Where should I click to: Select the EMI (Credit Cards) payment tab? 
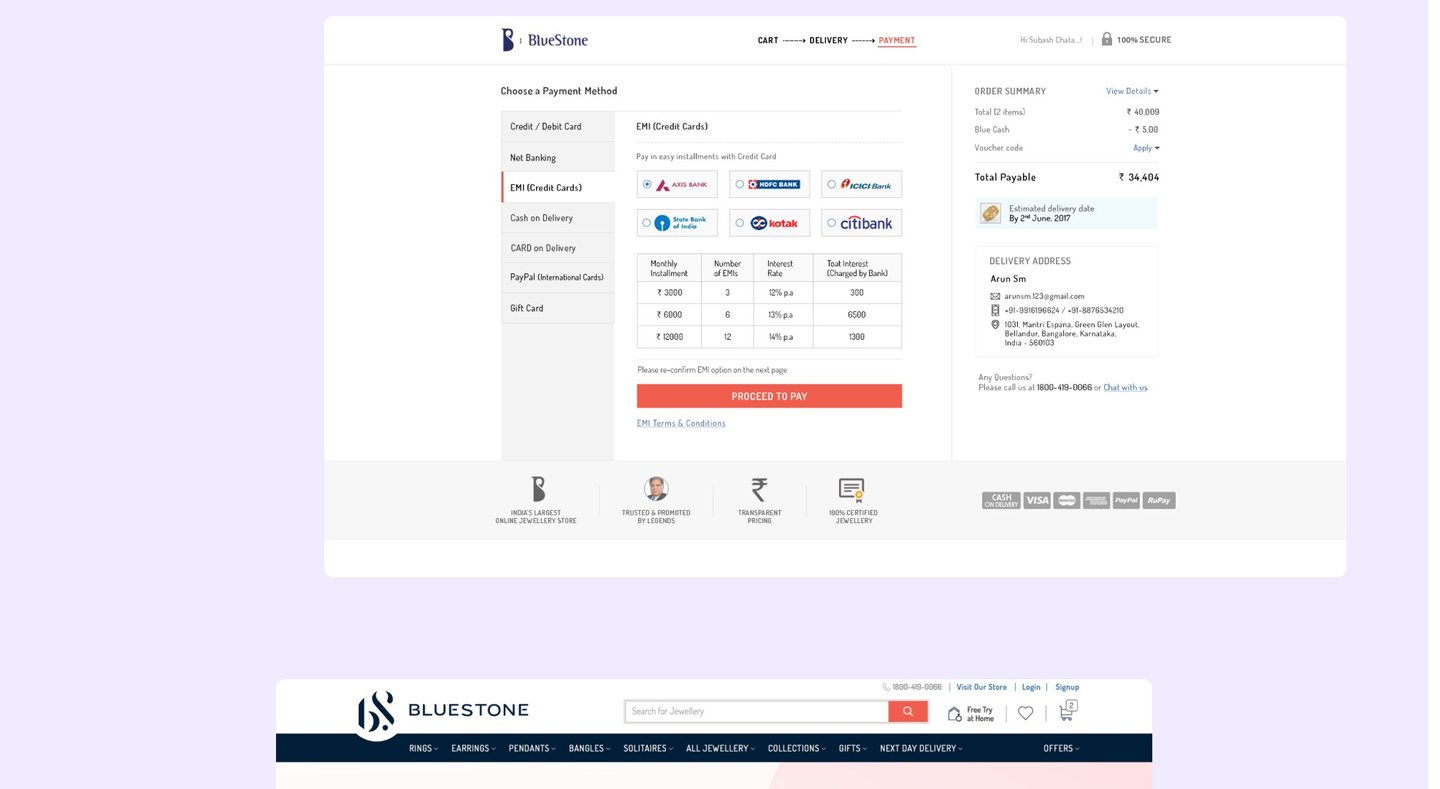(558, 188)
